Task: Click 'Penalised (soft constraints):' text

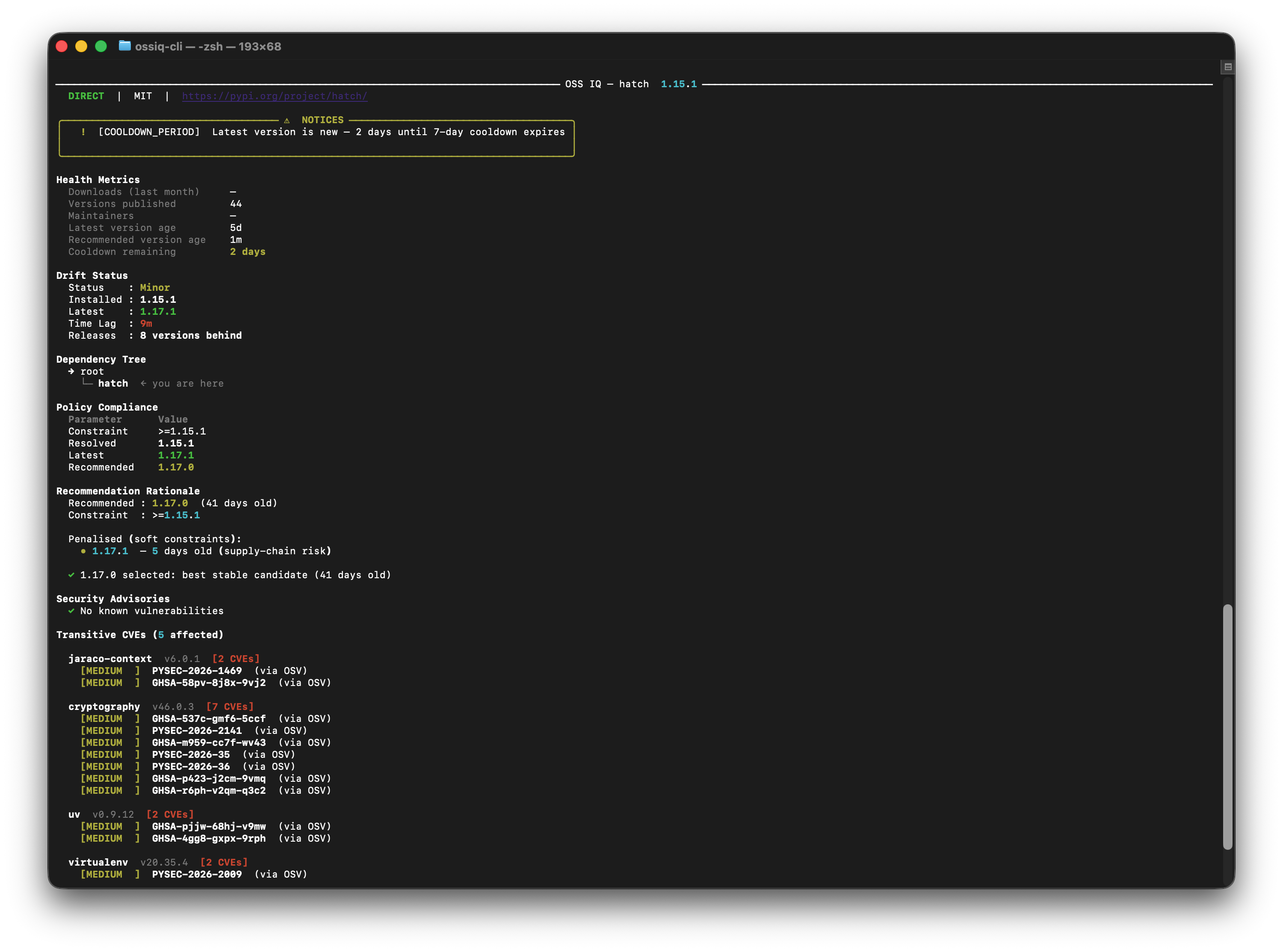Action: coord(155,539)
